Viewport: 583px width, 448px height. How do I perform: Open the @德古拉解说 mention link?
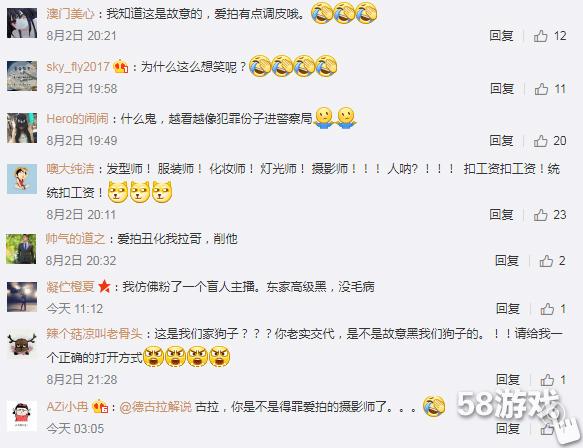(156, 407)
